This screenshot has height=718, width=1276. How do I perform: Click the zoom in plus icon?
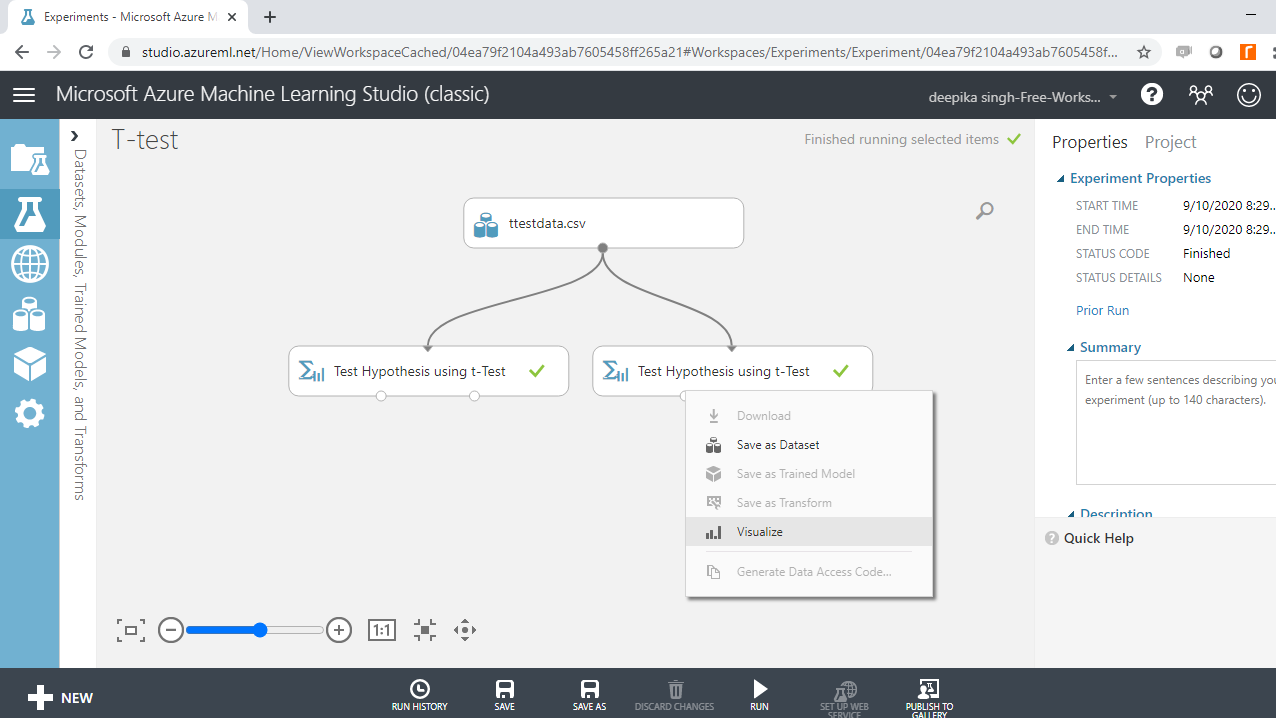click(x=339, y=630)
